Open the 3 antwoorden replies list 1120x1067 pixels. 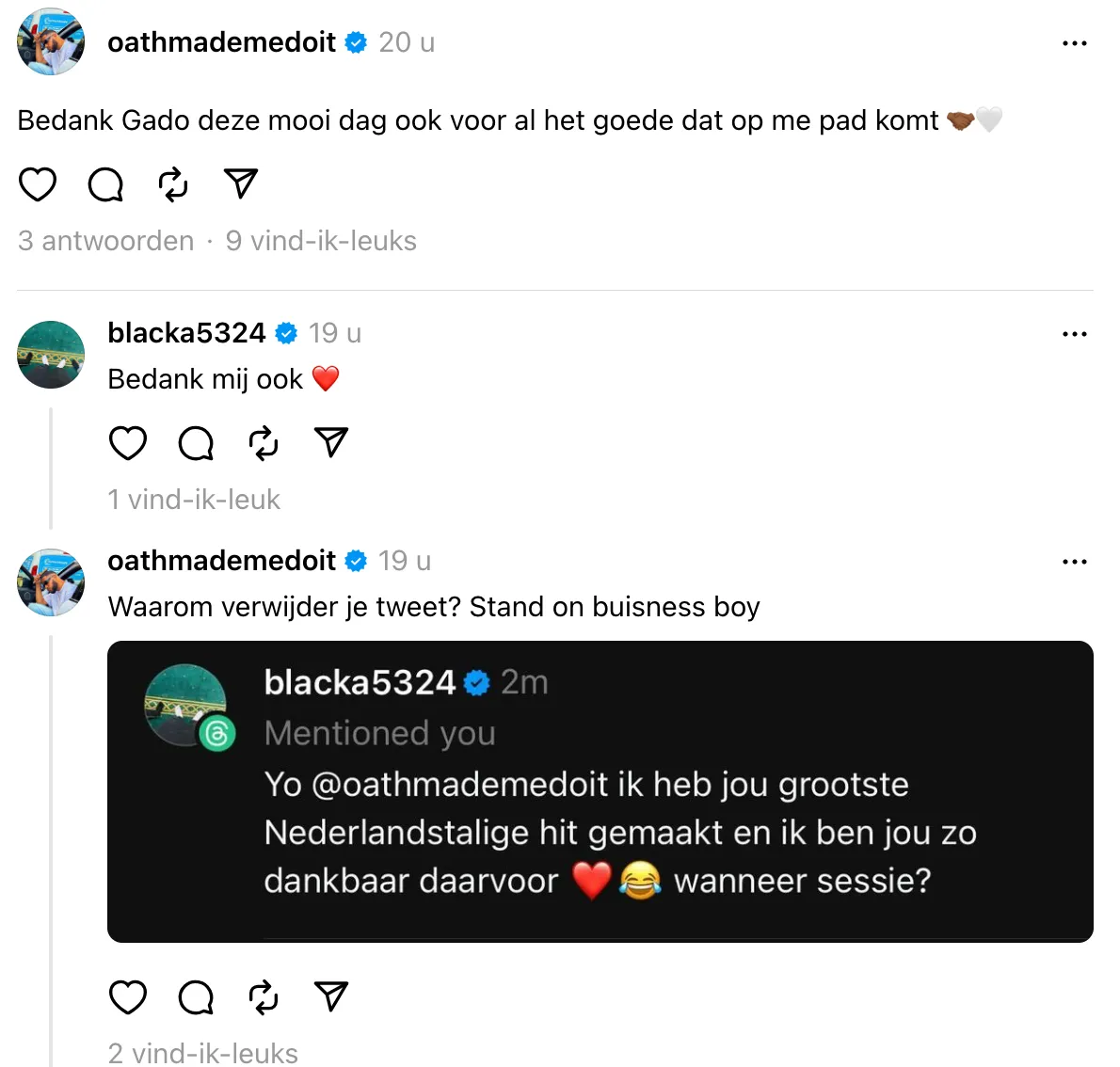pos(105,241)
